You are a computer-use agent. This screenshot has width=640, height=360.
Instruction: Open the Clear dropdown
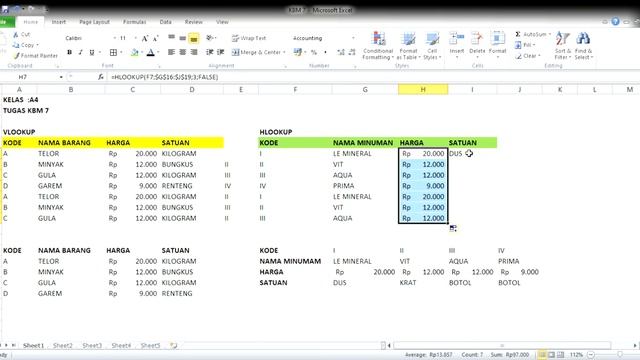point(527,56)
